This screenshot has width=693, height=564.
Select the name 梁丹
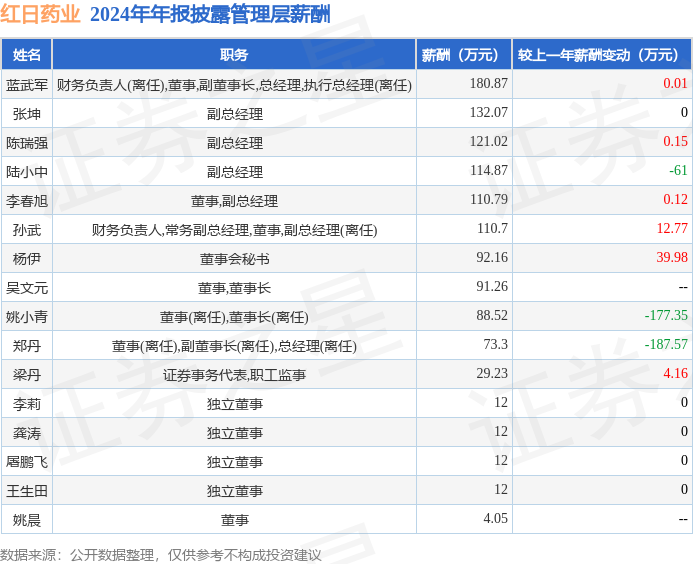pos(27,375)
